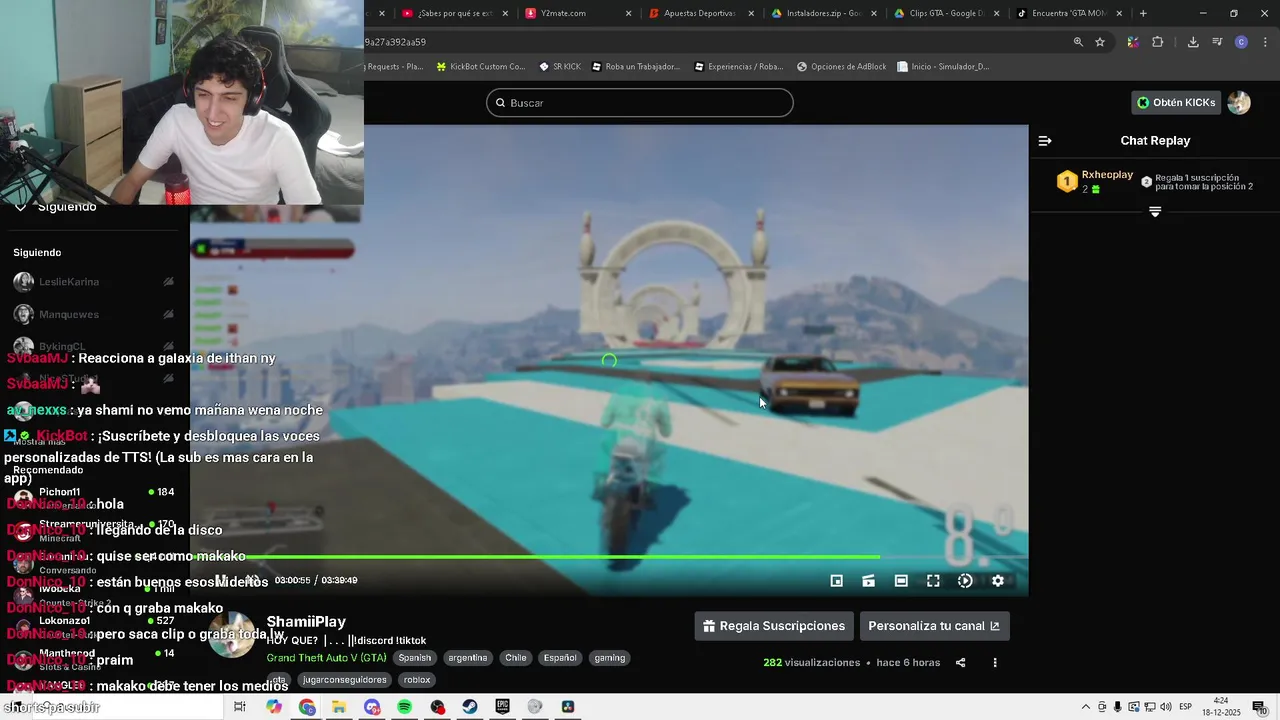Switch to Clips GTA Google Drive tab
1280x720 pixels.
(945, 13)
